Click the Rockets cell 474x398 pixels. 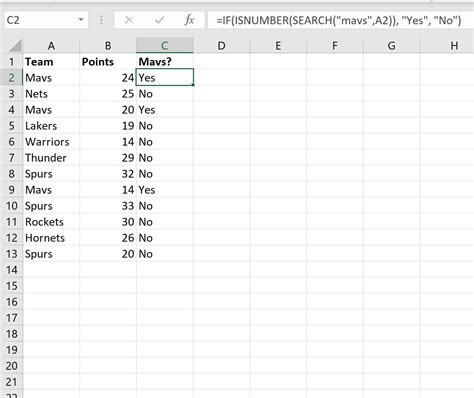(x=51, y=222)
